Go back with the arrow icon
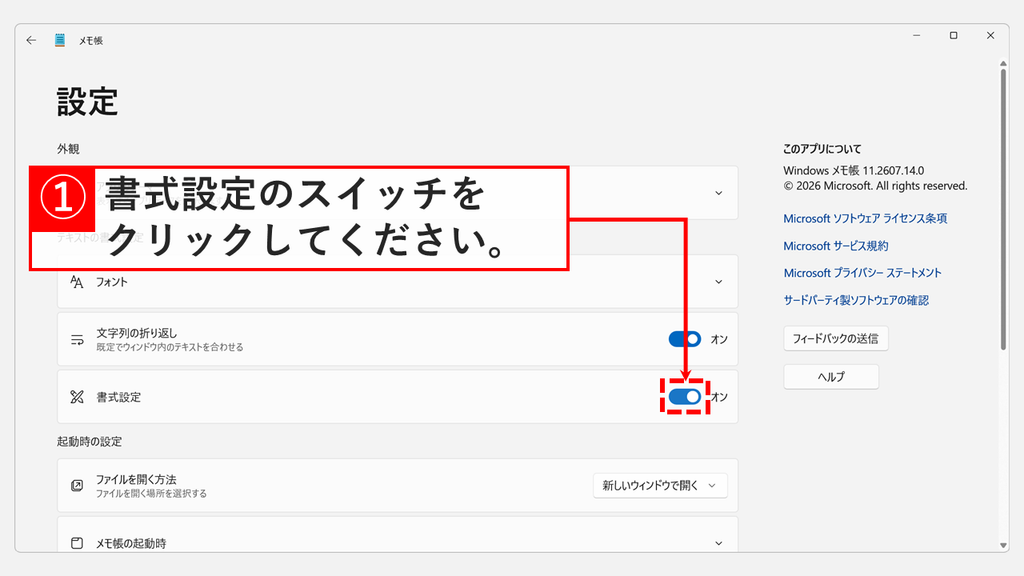 [31, 40]
